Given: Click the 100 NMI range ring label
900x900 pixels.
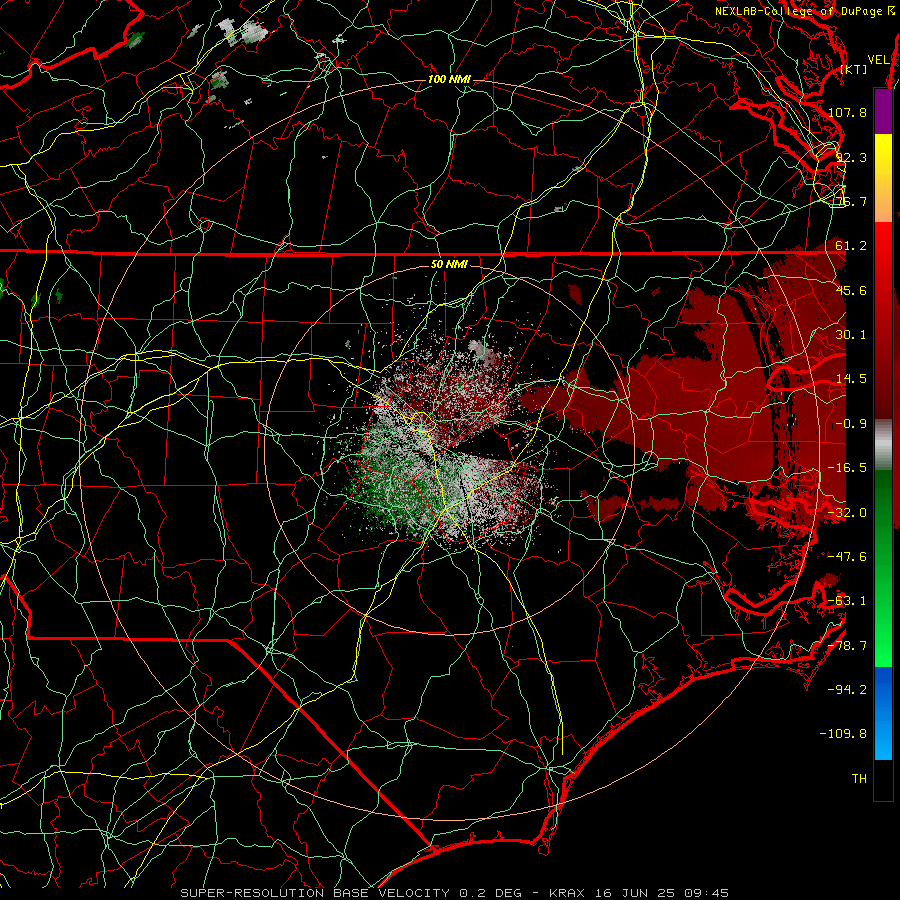Looking at the screenshot, I should coord(449,79).
